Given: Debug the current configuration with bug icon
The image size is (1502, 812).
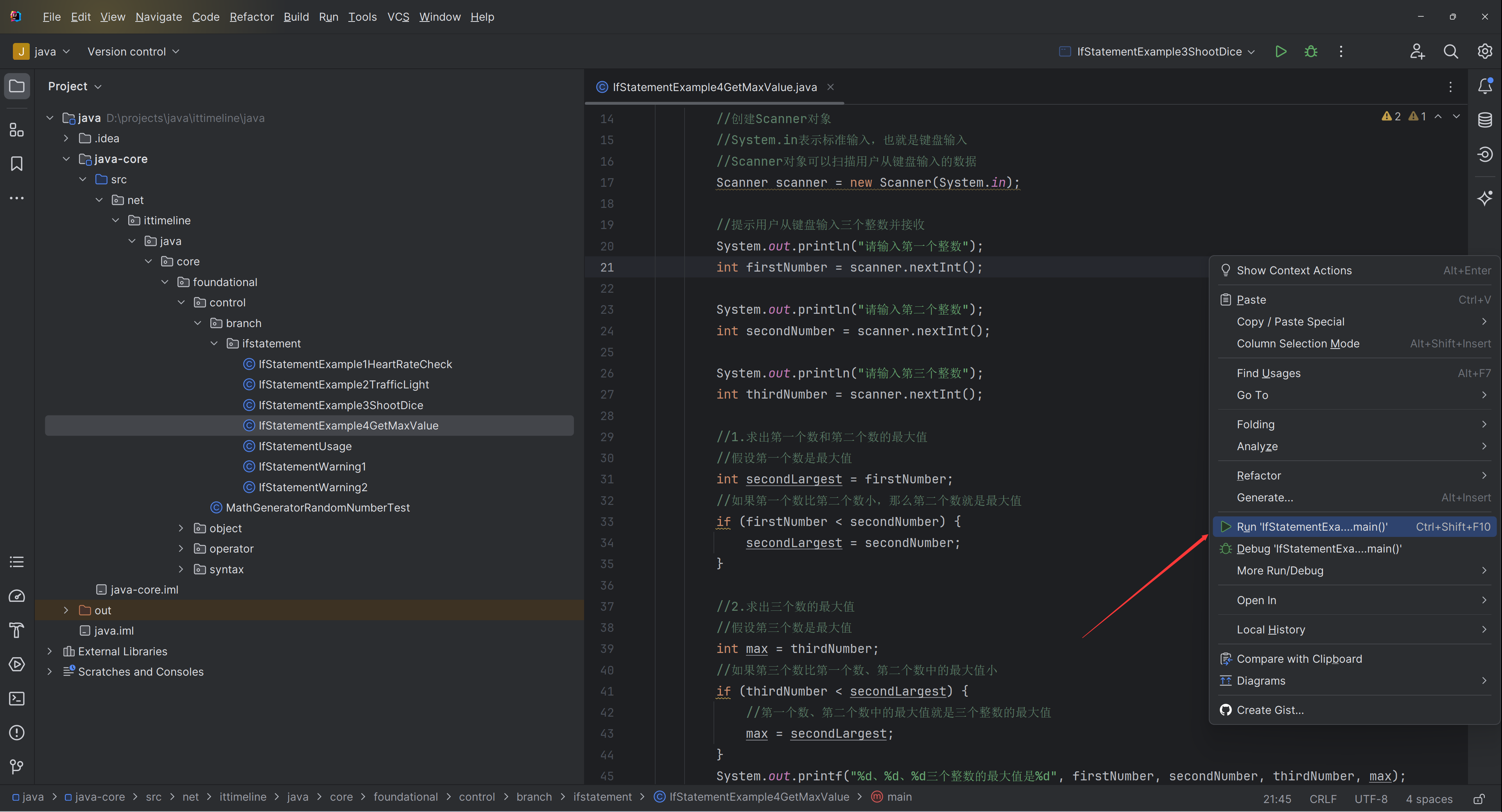Looking at the screenshot, I should [1311, 51].
